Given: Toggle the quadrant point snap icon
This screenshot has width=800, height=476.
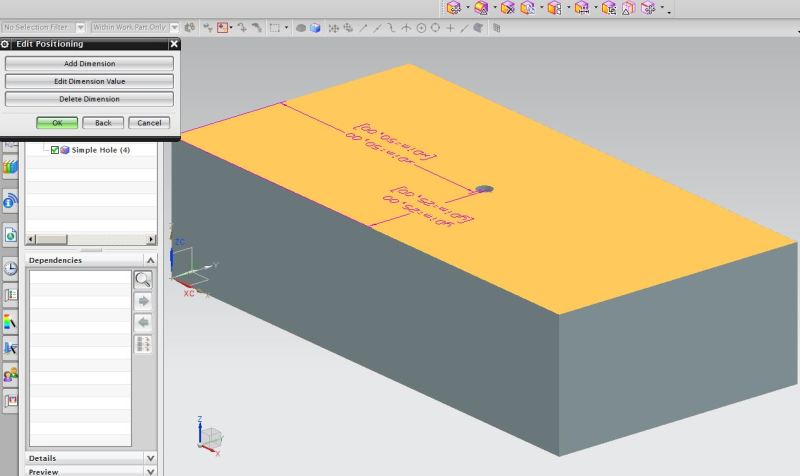Looking at the screenshot, I should coord(435,28).
